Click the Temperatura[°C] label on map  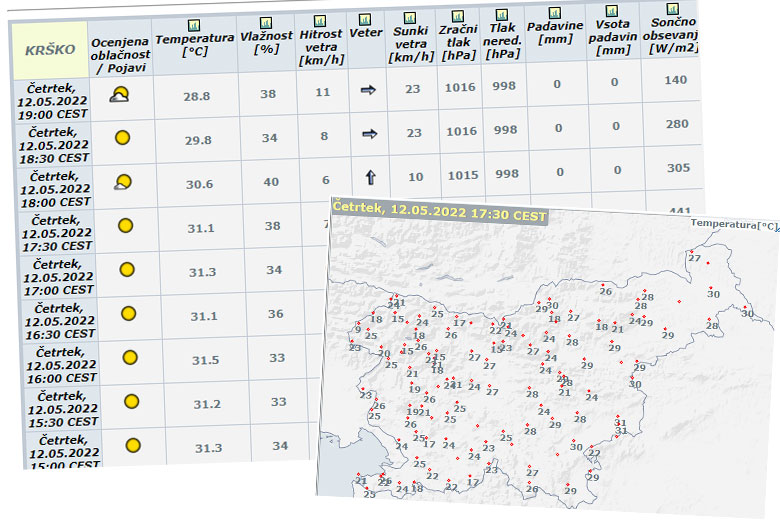733,224
